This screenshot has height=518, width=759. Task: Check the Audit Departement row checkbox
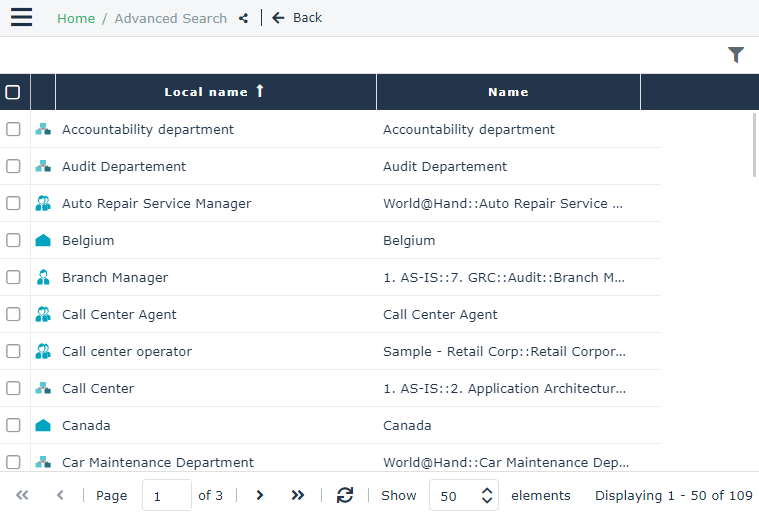point(13,167)
